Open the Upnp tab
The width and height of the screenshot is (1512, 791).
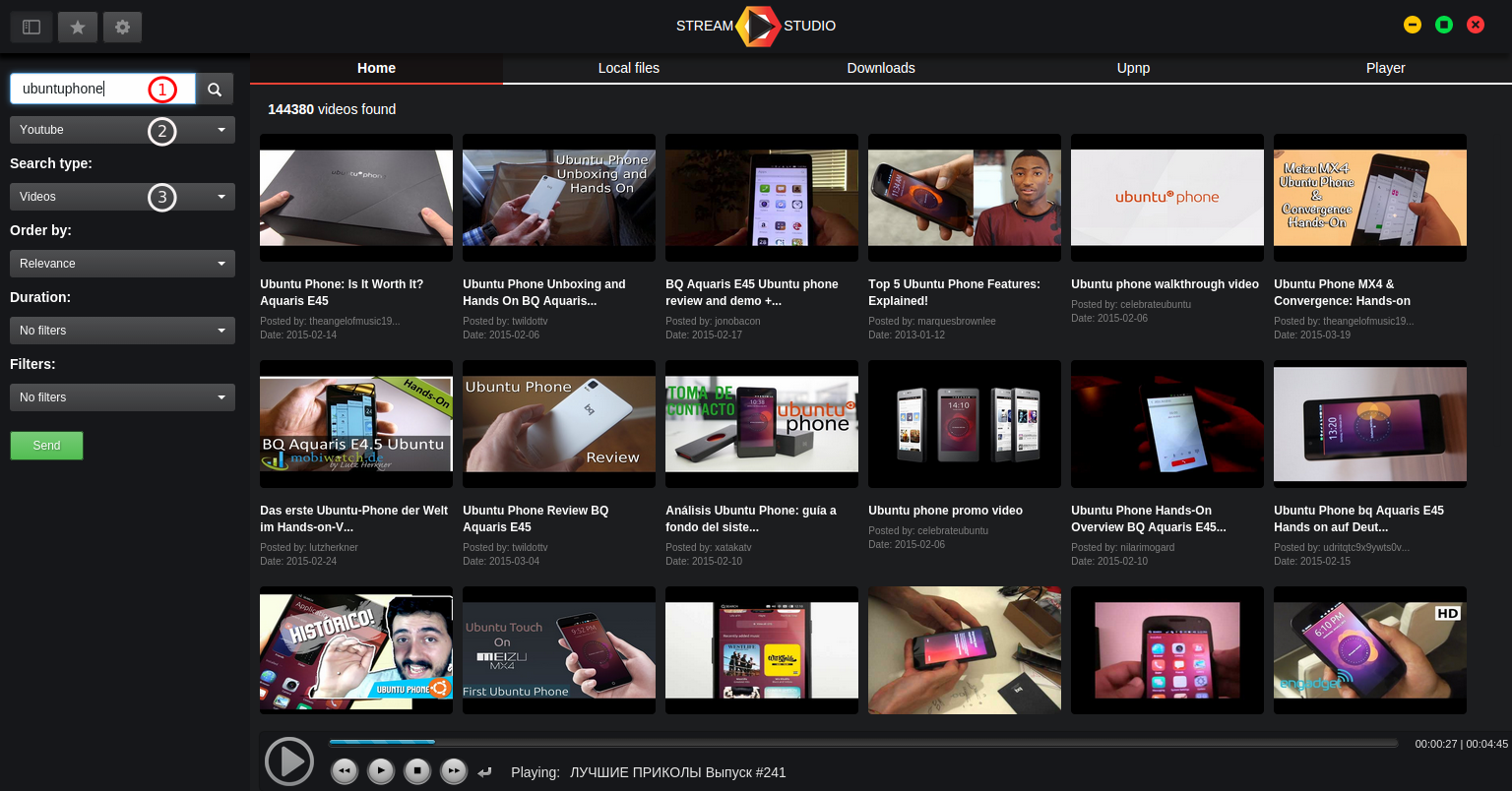tap(1133, 68)
